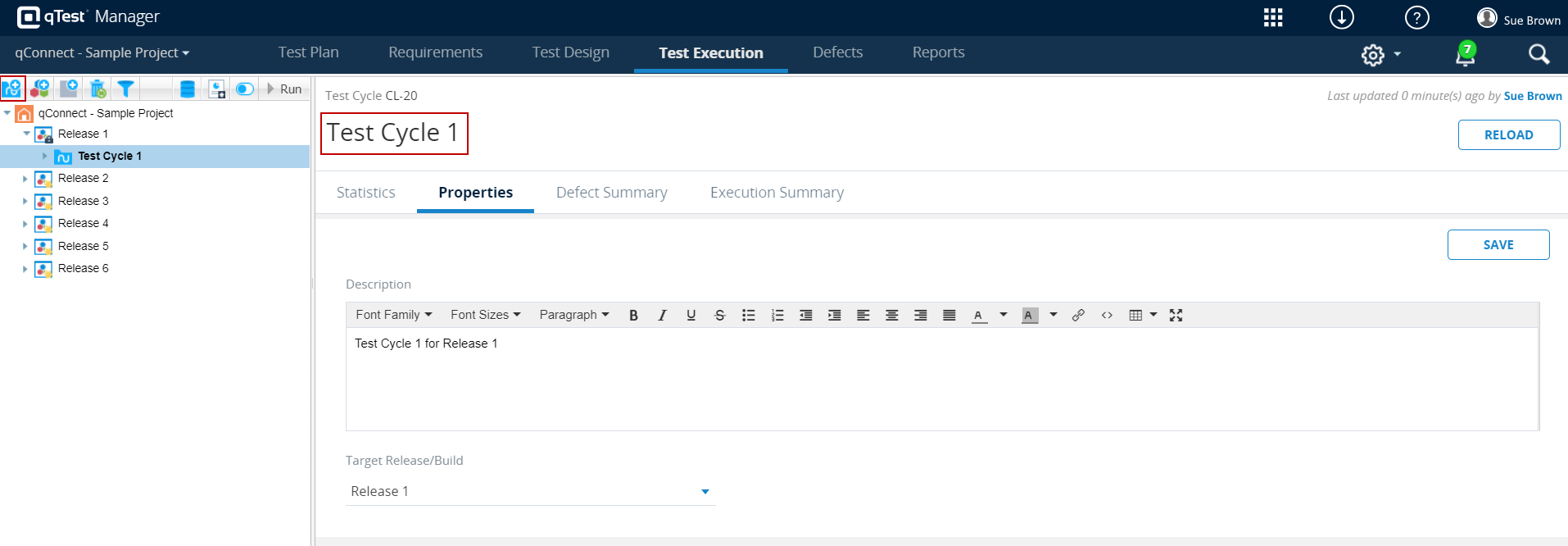
Task: Click the blue database stack icon
Action: (188, 89)
